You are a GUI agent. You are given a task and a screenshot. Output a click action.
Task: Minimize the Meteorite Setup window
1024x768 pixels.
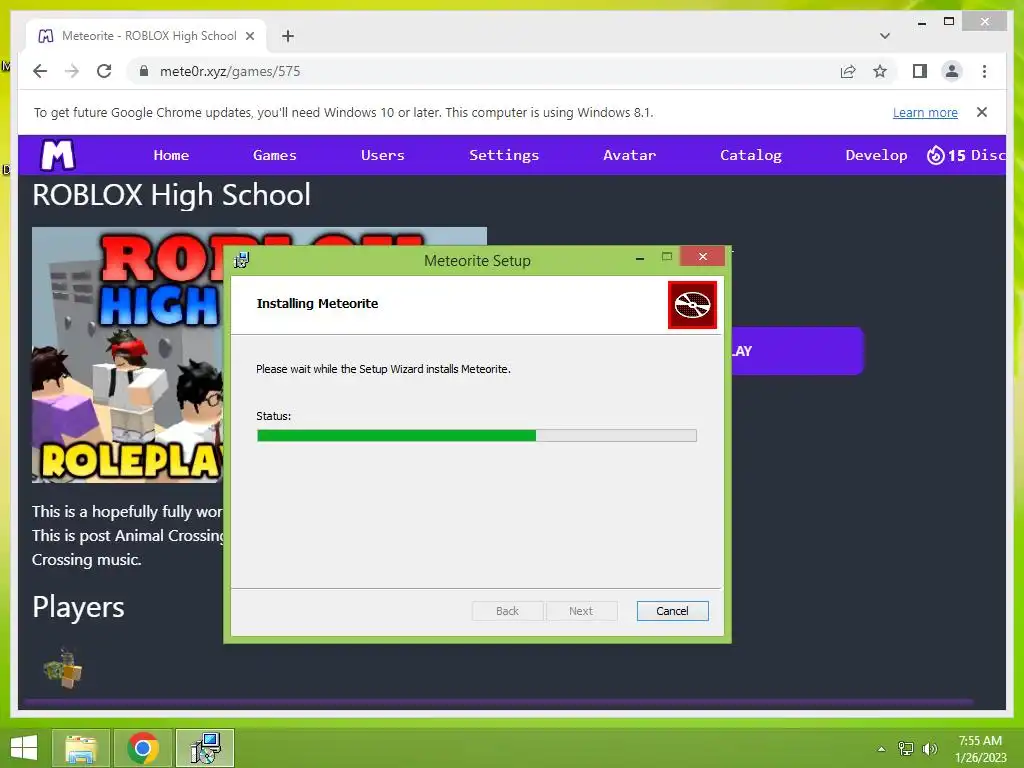640,257
